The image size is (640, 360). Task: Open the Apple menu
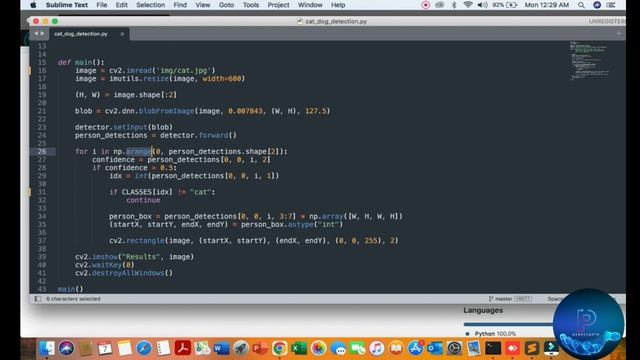33,5
